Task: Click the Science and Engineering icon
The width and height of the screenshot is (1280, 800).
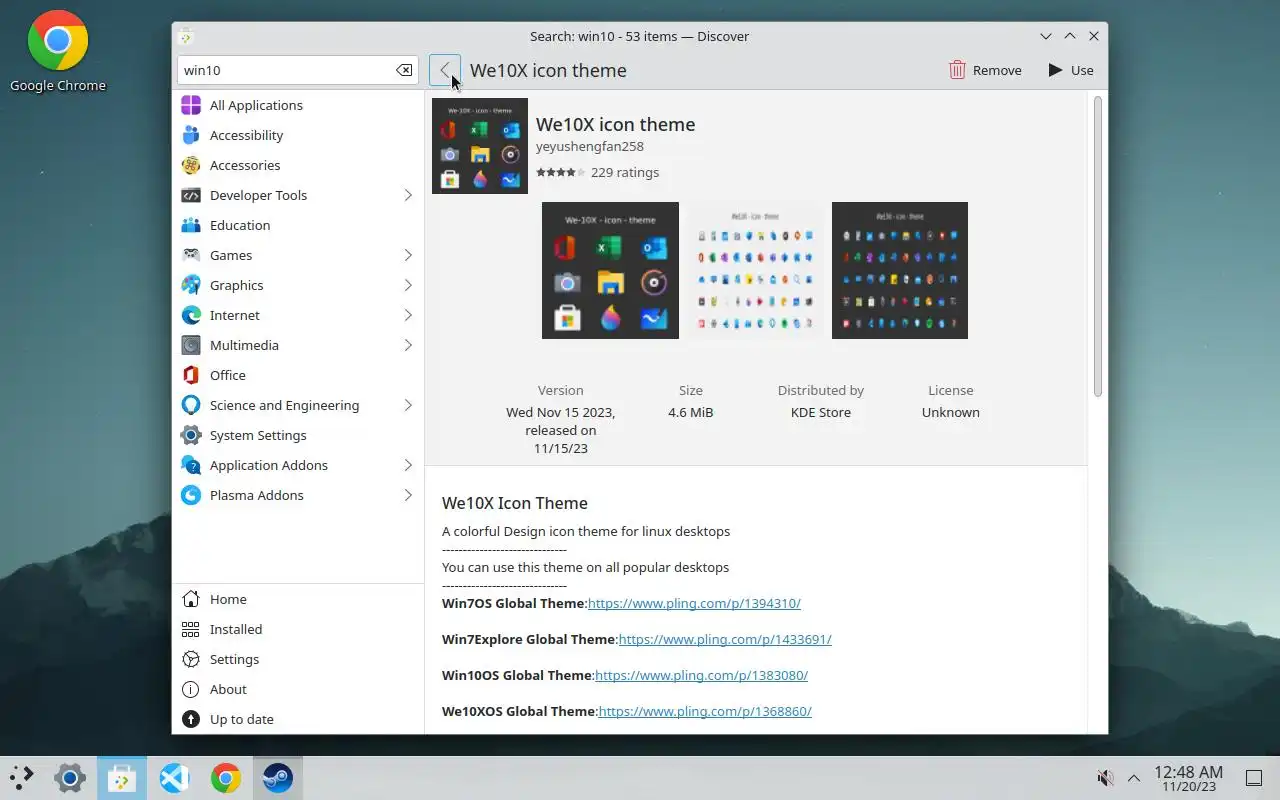Action: (x=191, y=405)
